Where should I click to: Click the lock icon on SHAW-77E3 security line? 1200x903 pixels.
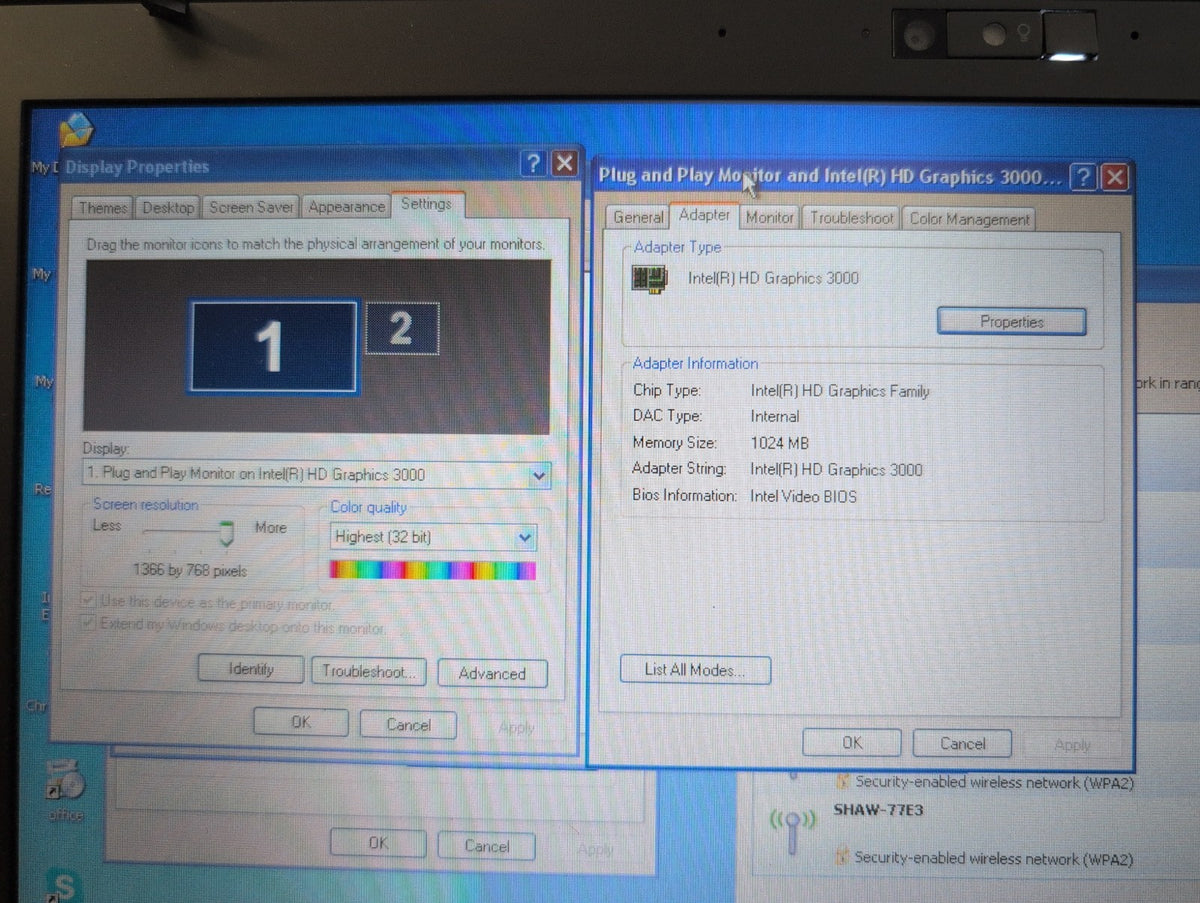tap(842, 858)
